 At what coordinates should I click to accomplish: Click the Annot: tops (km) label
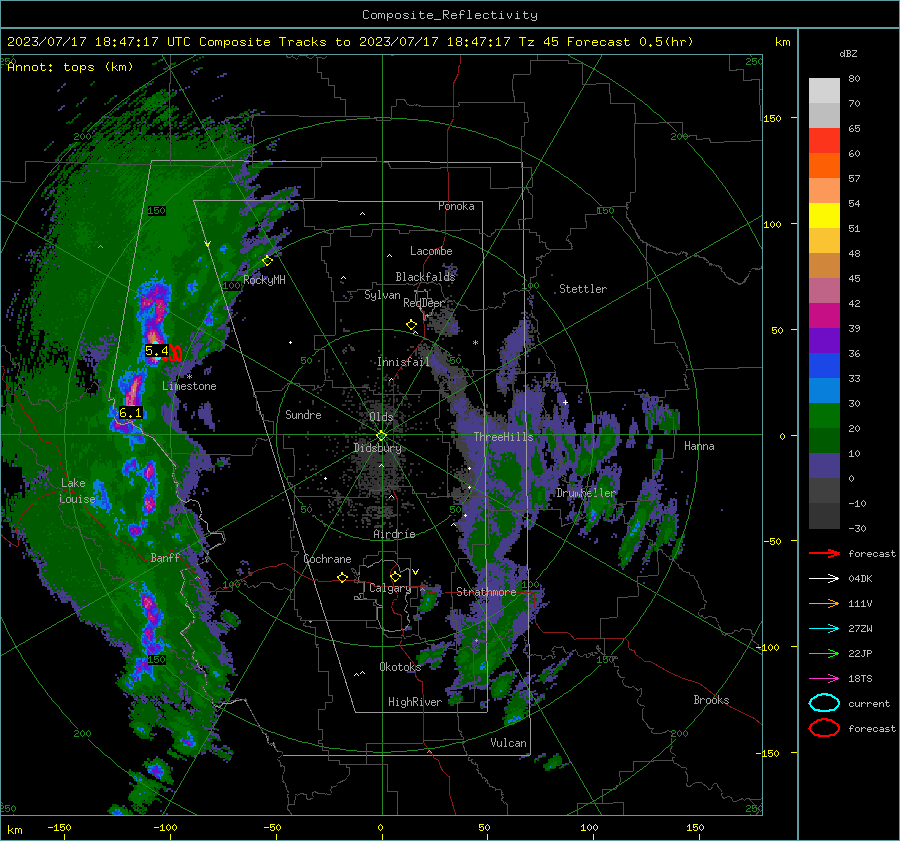point(70,67)
